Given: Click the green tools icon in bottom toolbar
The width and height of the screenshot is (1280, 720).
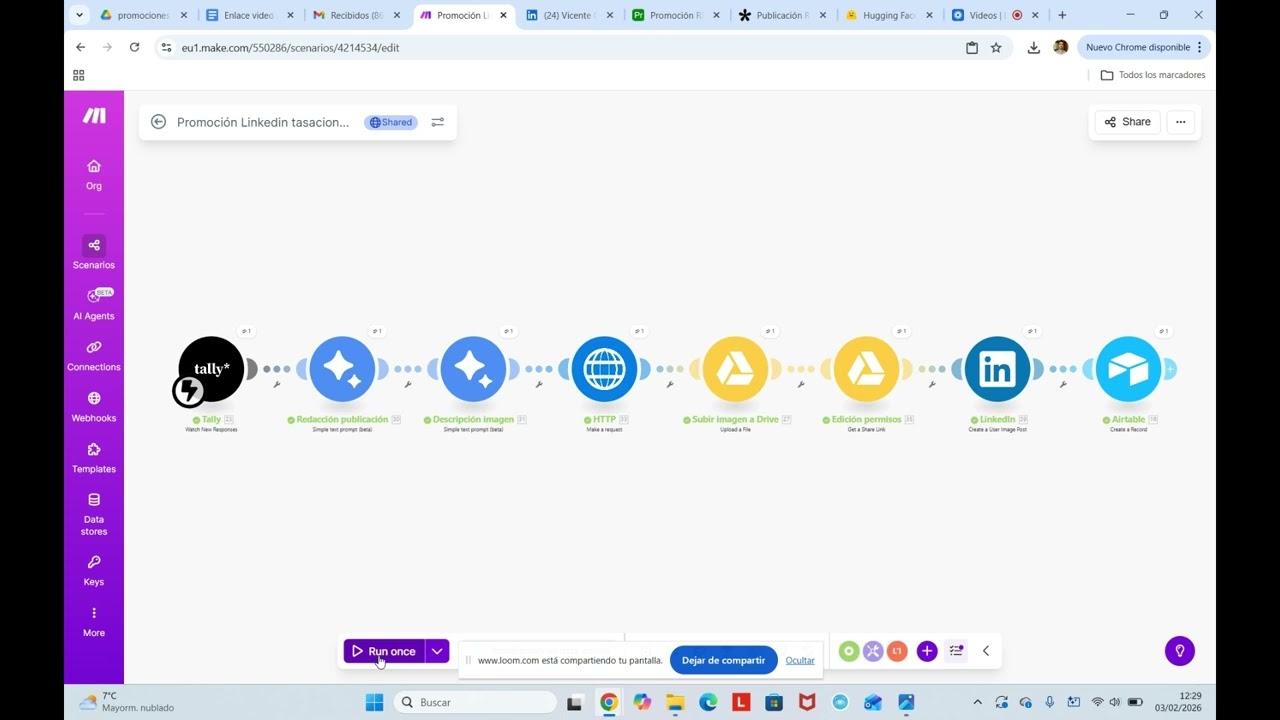Looking at the screenshot, I should (x=849, y=651).
